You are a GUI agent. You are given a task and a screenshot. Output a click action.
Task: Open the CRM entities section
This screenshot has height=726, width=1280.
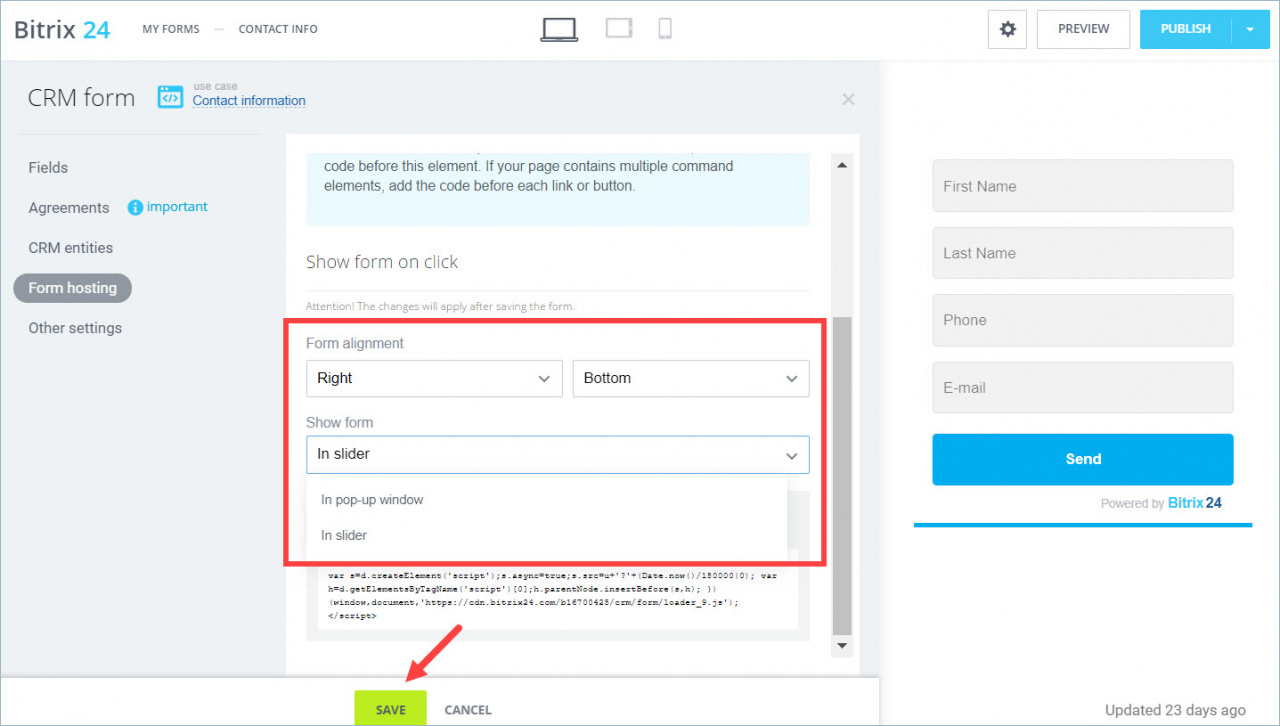pyautogui.click(x=71, y=248)
